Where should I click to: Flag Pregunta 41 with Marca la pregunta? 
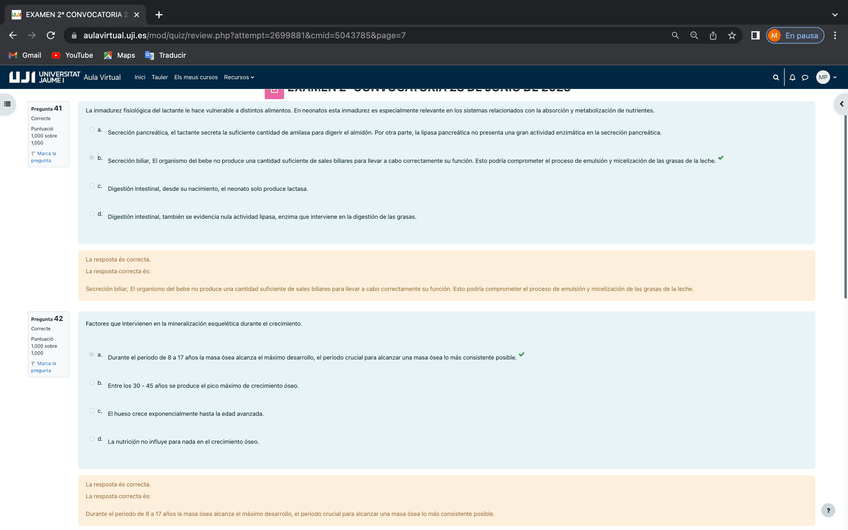coord(43,157)
